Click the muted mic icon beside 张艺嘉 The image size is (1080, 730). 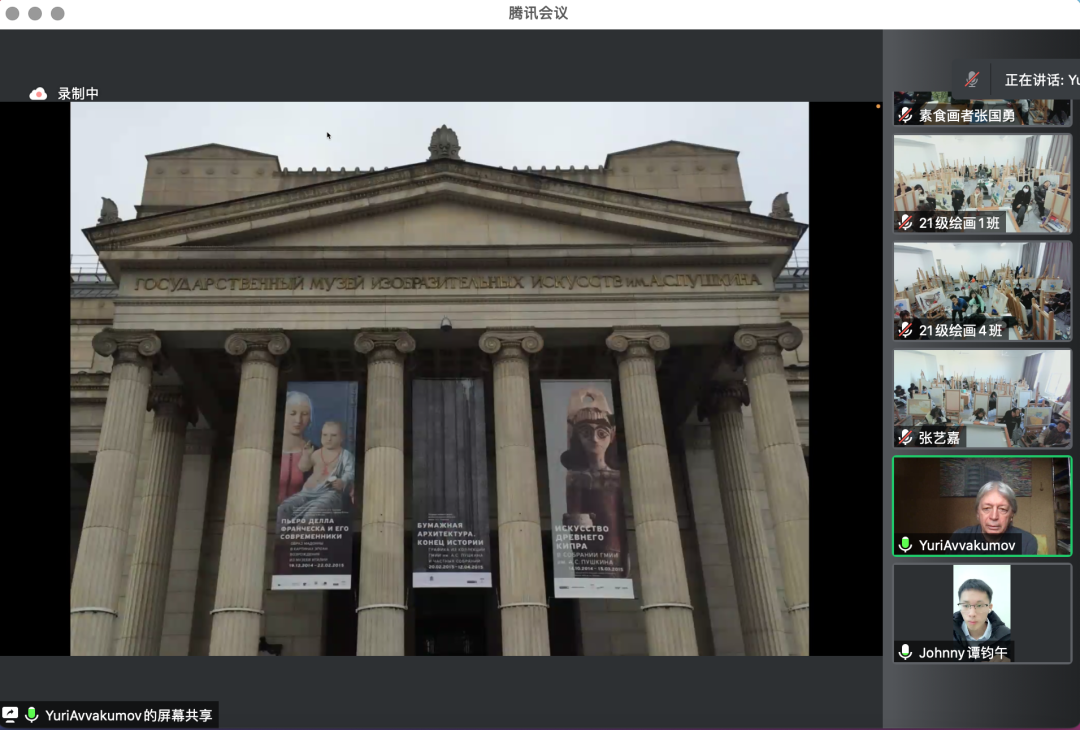tap(905, 437)
